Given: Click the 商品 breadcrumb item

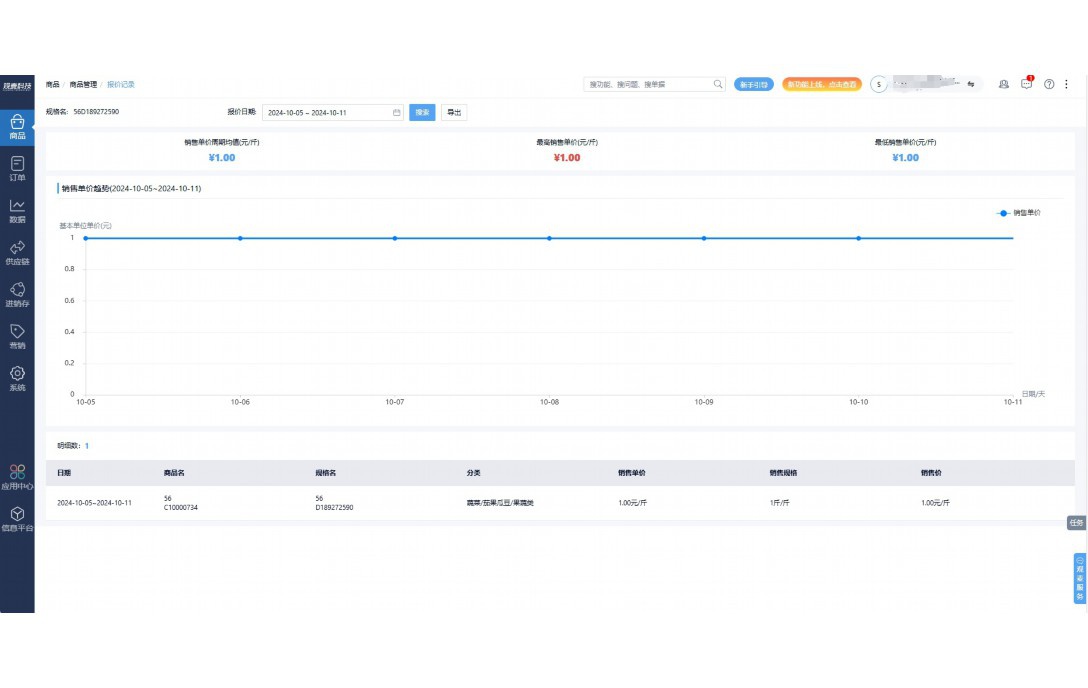Looking at the screenshot, I should (x=52, y=85).
